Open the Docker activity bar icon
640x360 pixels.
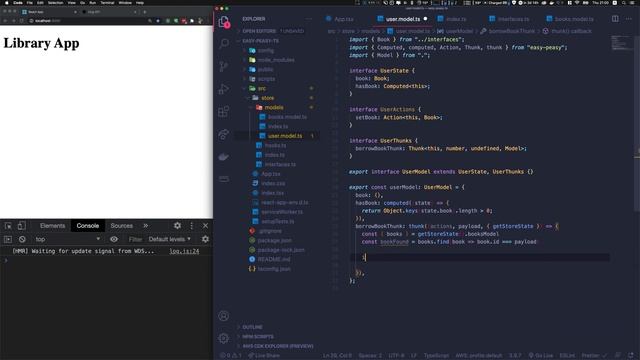point(224,157)
